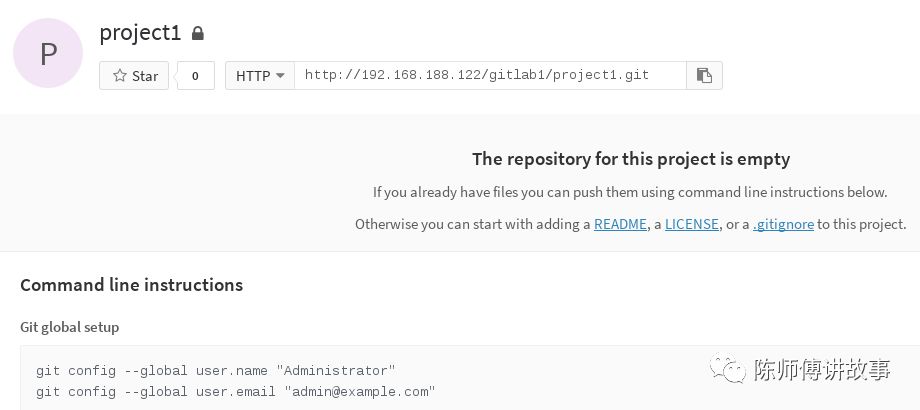The image size is (920, 410).
Task: Click the project1.git clone URL field
Action: (x=490, y=75)
